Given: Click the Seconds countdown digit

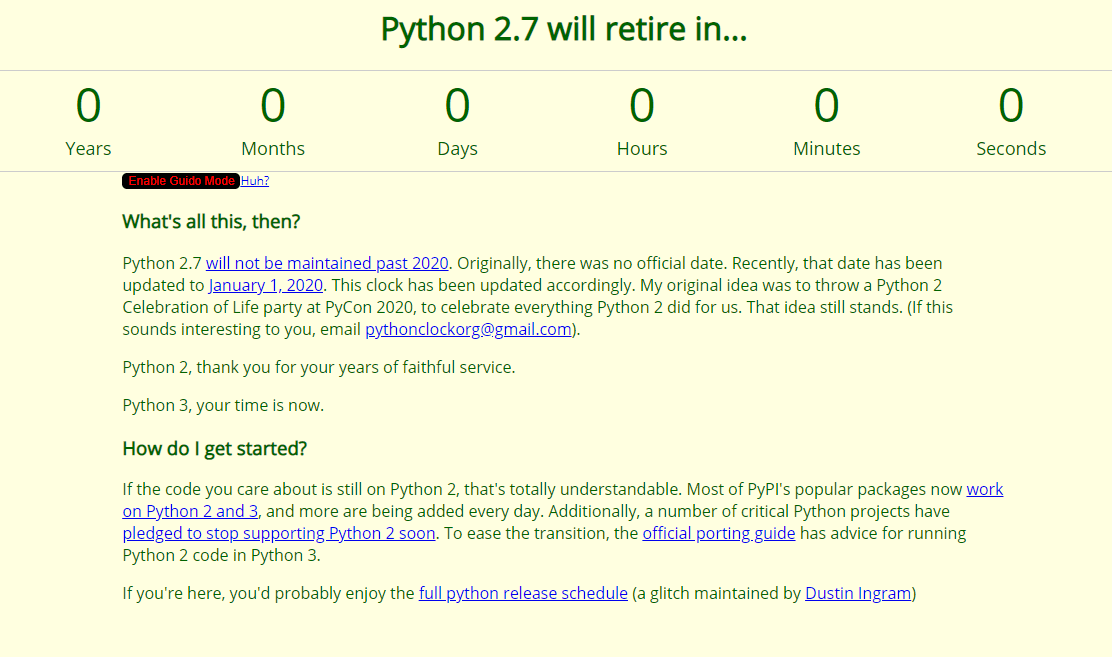Looking at the screenshot, I should (1011, 106).
